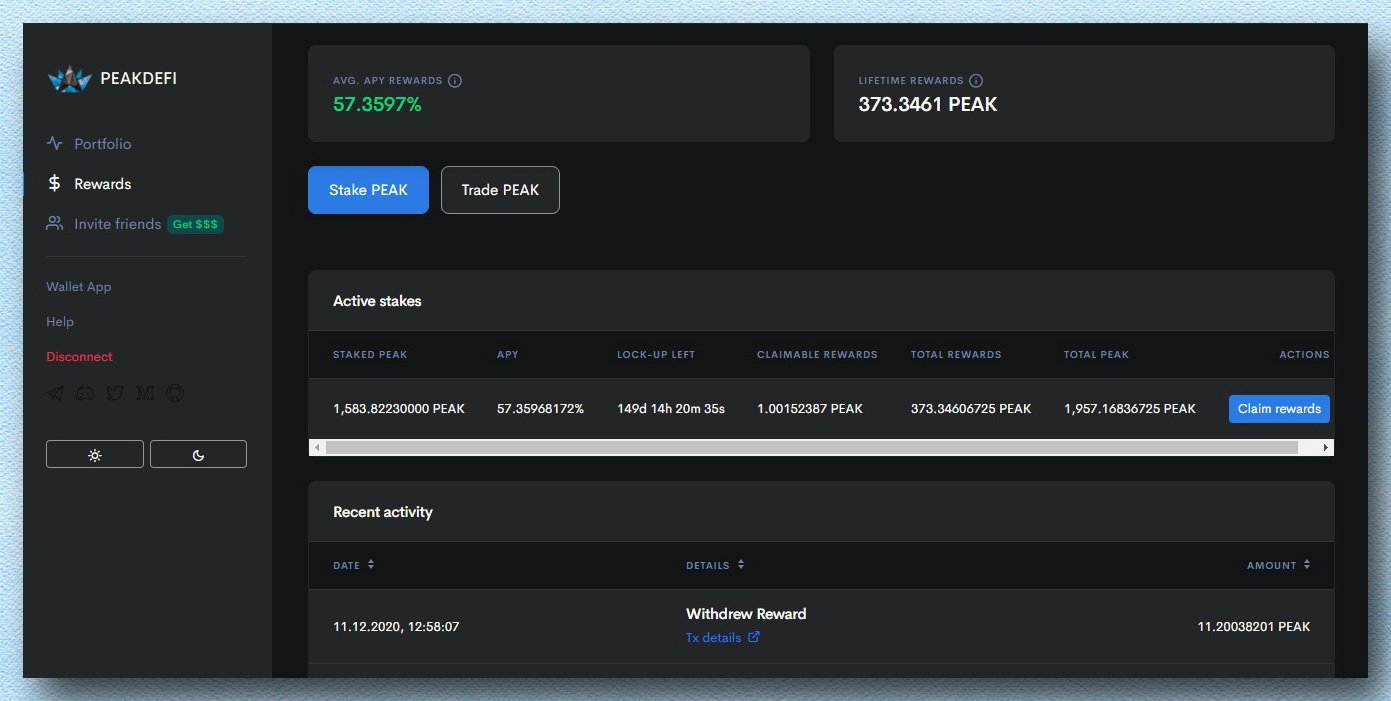
Task: Click the Portfolio pulse icon in the sidebar
Action: tap(55, 143)
